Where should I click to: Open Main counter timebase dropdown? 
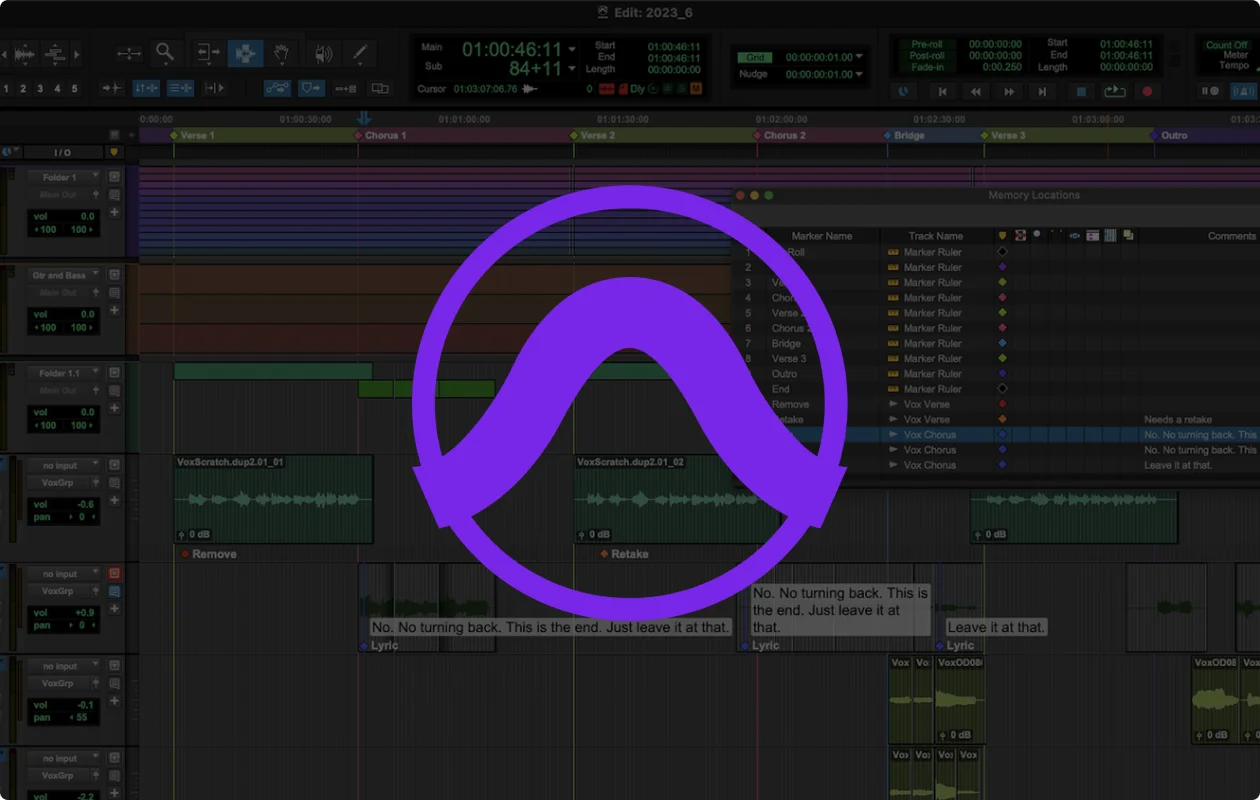(x=572, y=49)
